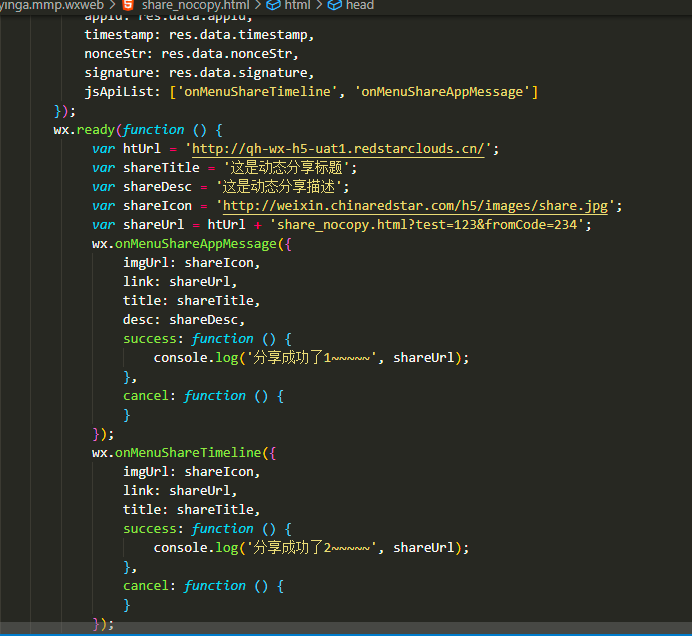Select the html breadcrumb segment
The height and width of the screenshot is (636, 692).
click(x=297, y=5)
